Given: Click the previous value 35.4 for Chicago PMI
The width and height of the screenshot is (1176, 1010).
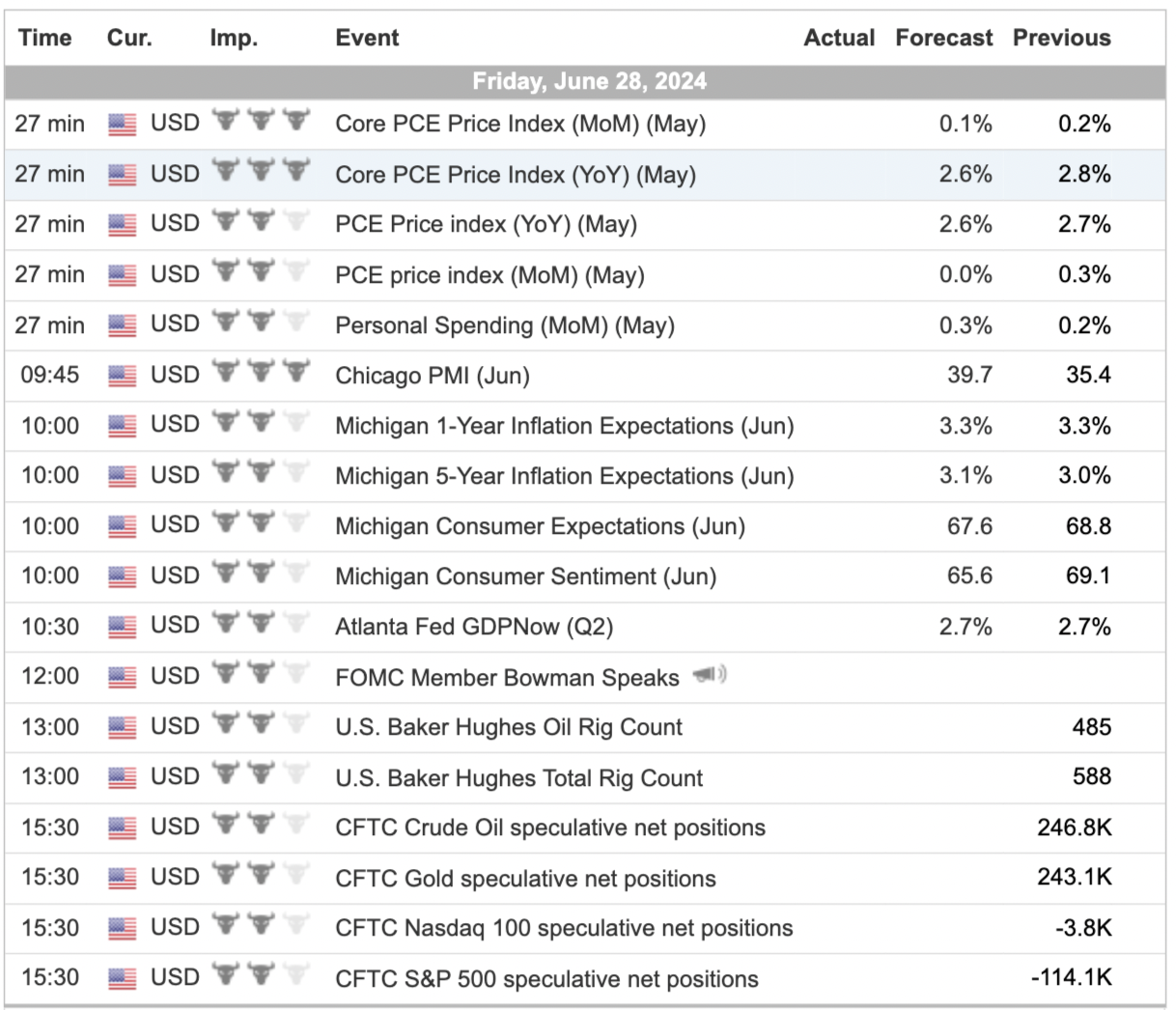Looking at the screenshot, I should 1088,375.
